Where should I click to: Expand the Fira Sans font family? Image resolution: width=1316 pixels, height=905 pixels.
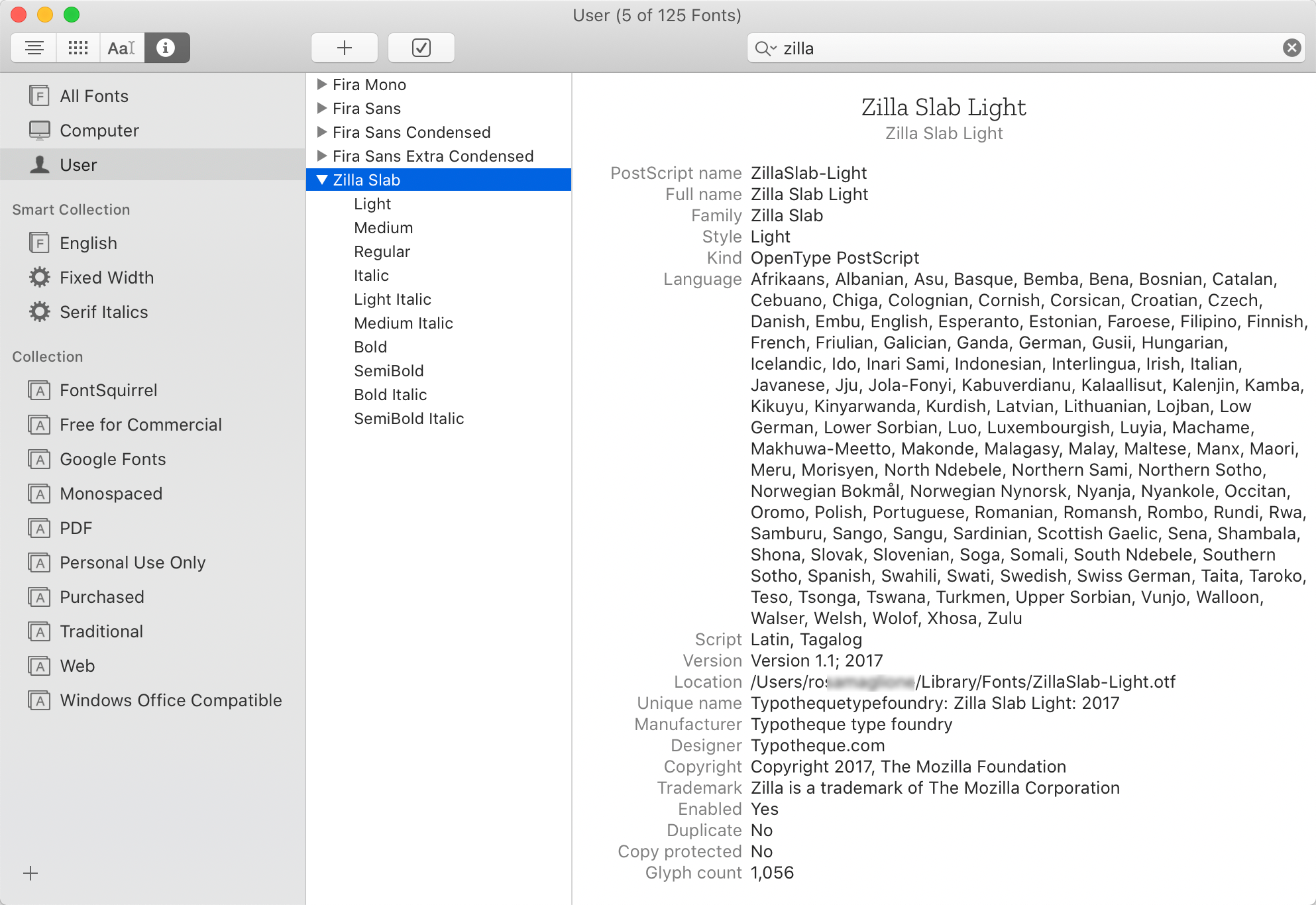320,108
